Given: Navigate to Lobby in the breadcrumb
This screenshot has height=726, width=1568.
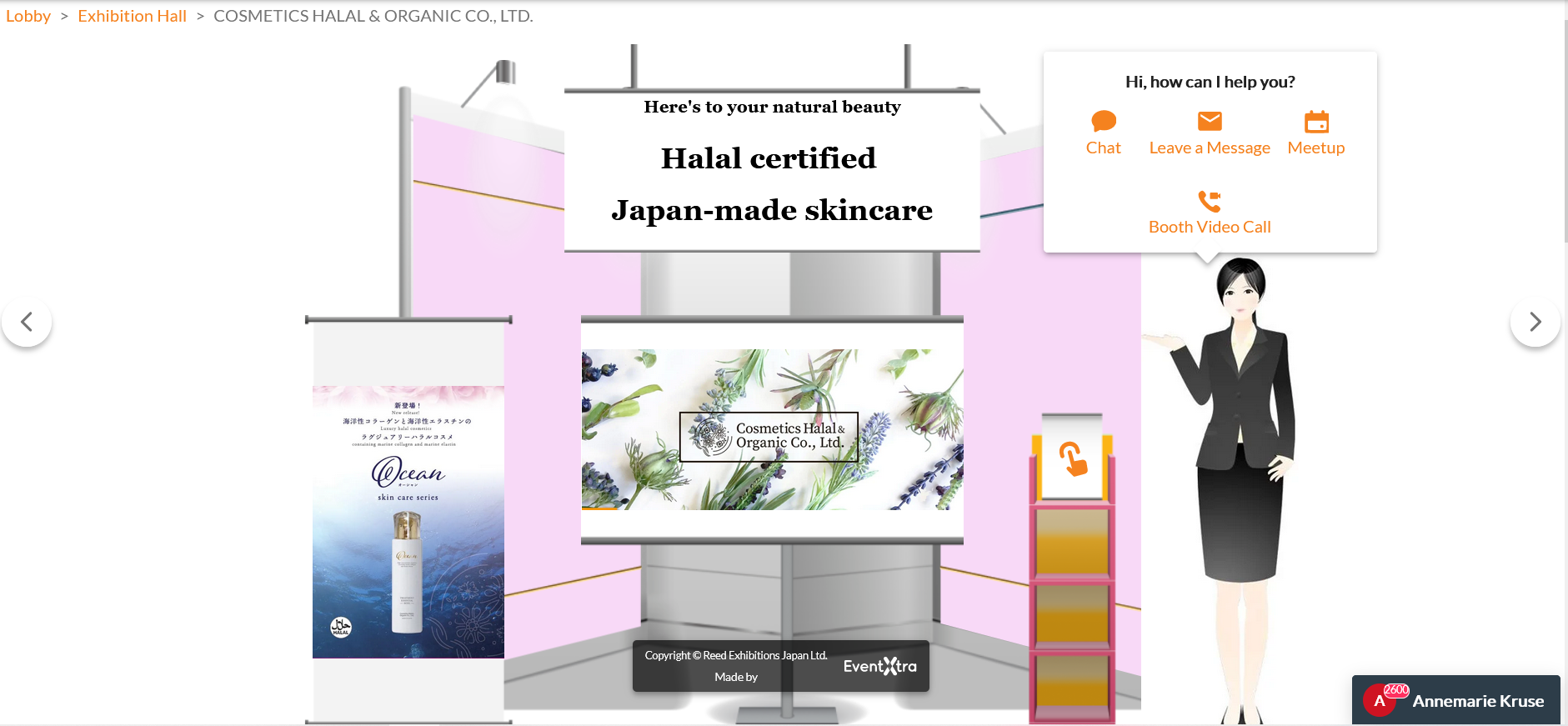Looking at the screenshot, I should point(28,16).
